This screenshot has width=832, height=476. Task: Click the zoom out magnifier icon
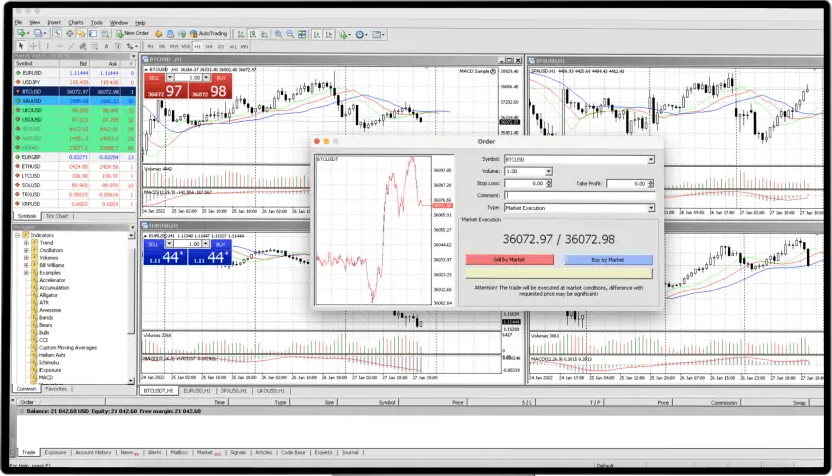(x=289, y=34)
